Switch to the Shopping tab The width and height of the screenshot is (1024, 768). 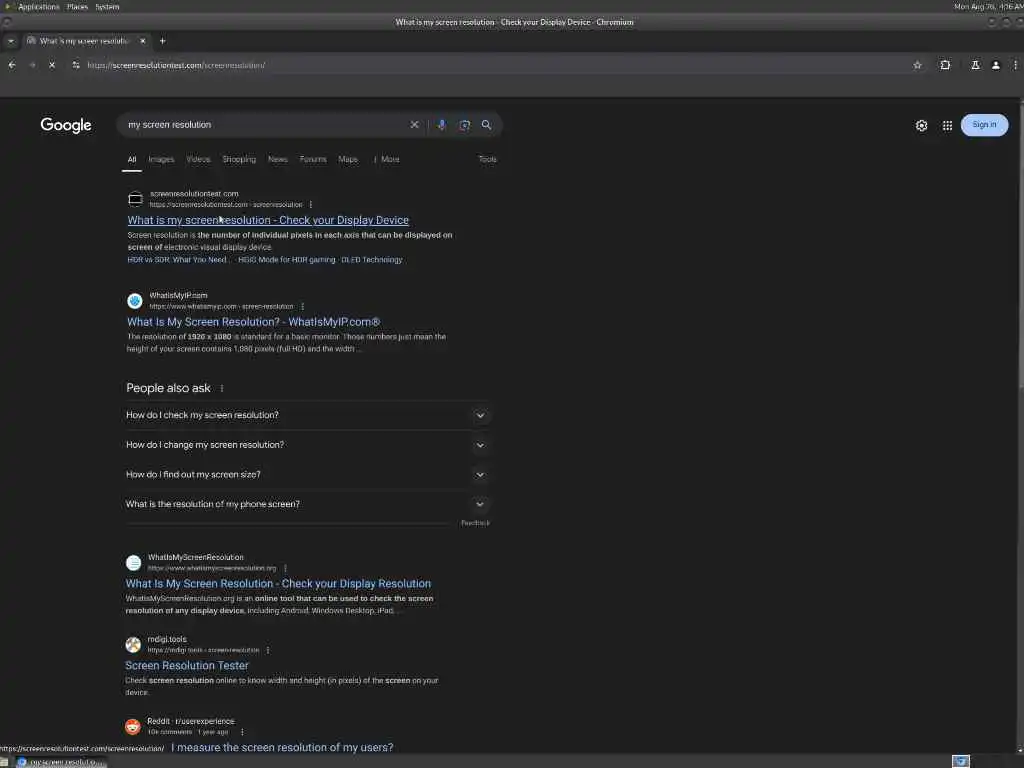point(239,159)
